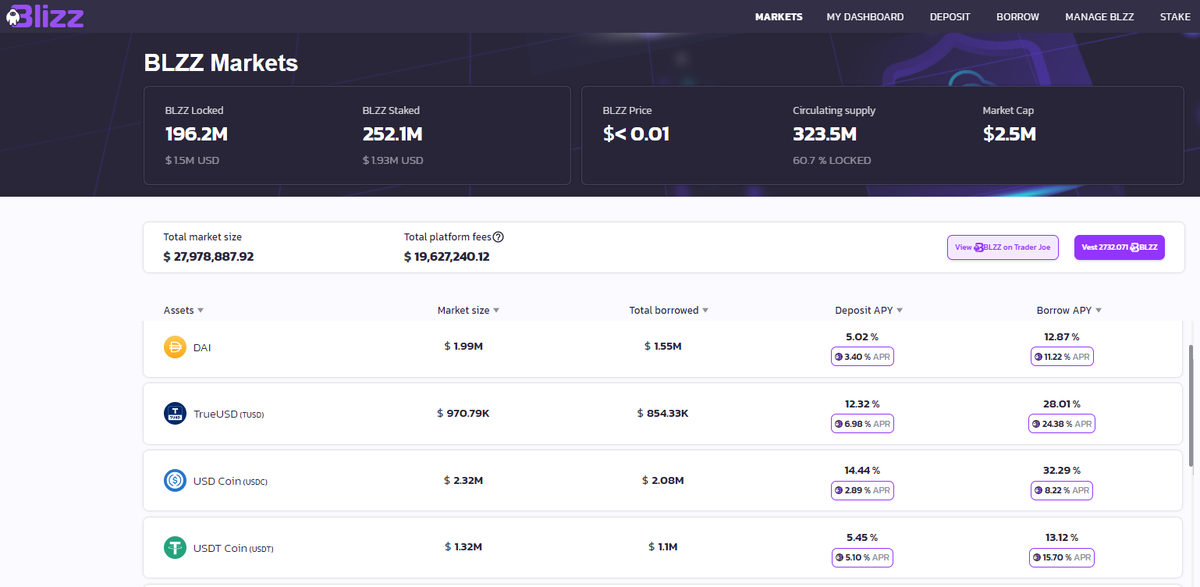Screen dimensions: 1200x587
Task: Click total market size $ 27,978,887.92
Action: pos(209,257)
